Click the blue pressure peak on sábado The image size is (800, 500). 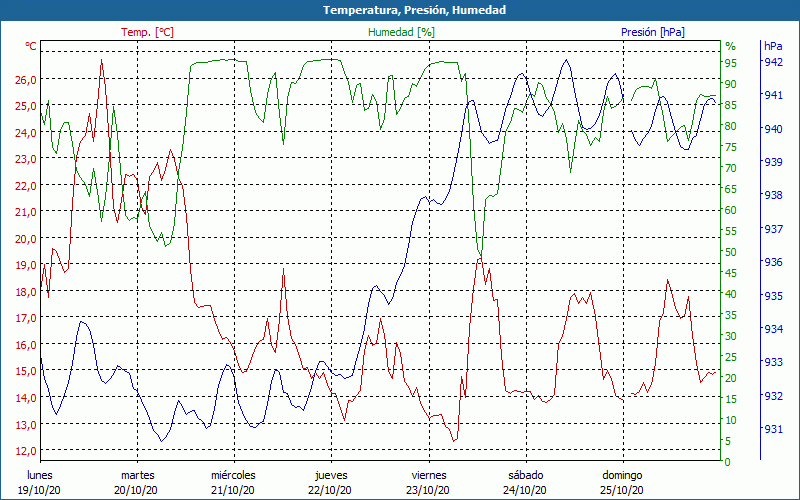pos(566,60)
